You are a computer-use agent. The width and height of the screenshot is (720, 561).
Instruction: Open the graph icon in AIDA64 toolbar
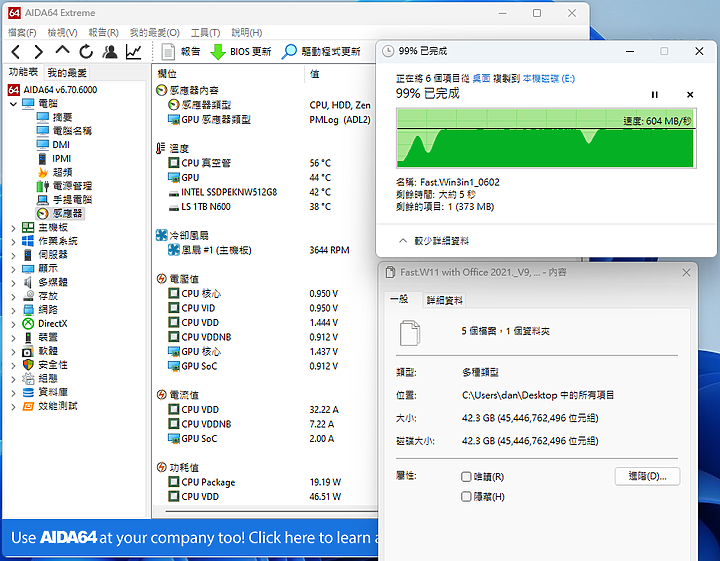tap(133, 52)
